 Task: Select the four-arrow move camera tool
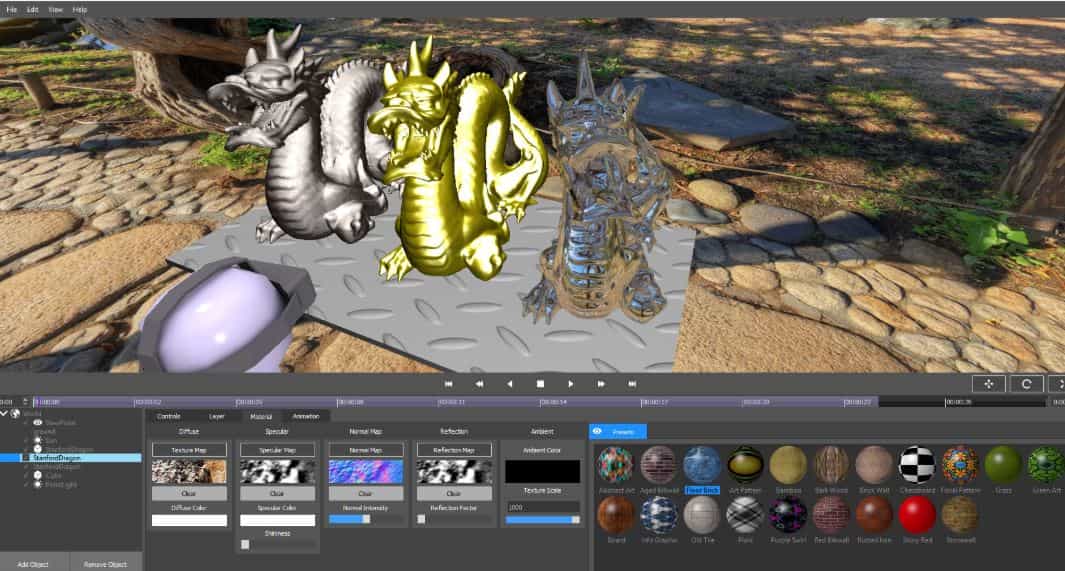click(x=989, y=384)
